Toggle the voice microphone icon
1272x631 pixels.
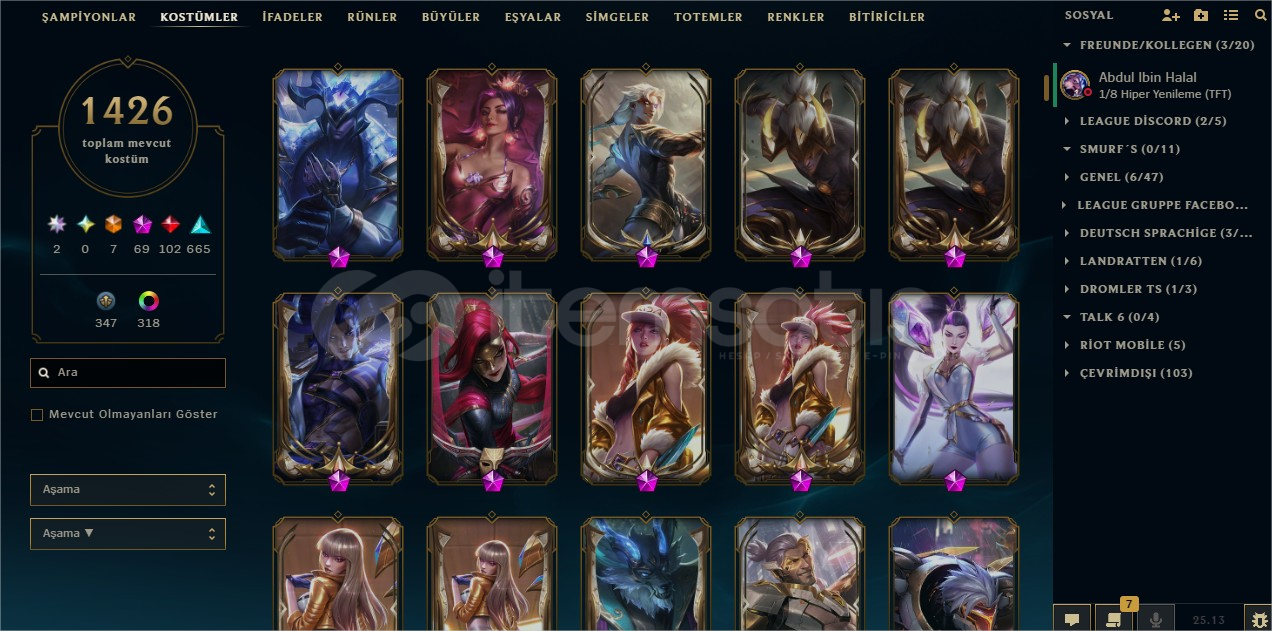click(1156, 619)
